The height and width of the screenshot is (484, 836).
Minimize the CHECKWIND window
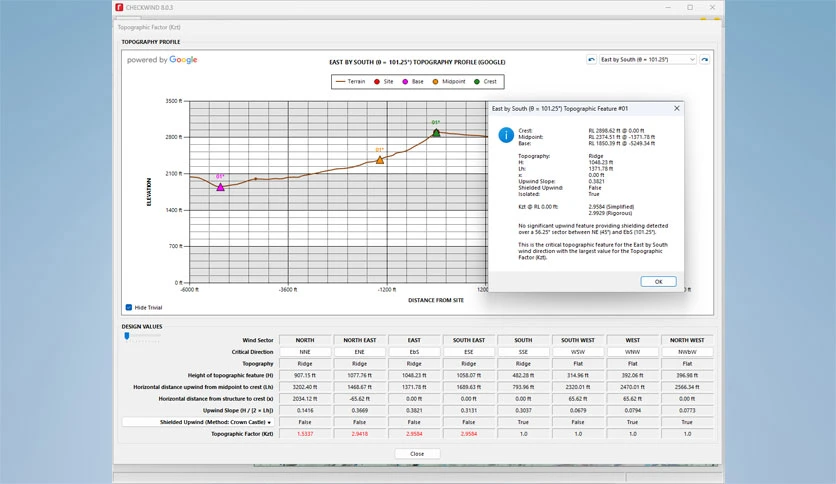tap(668, 7)
